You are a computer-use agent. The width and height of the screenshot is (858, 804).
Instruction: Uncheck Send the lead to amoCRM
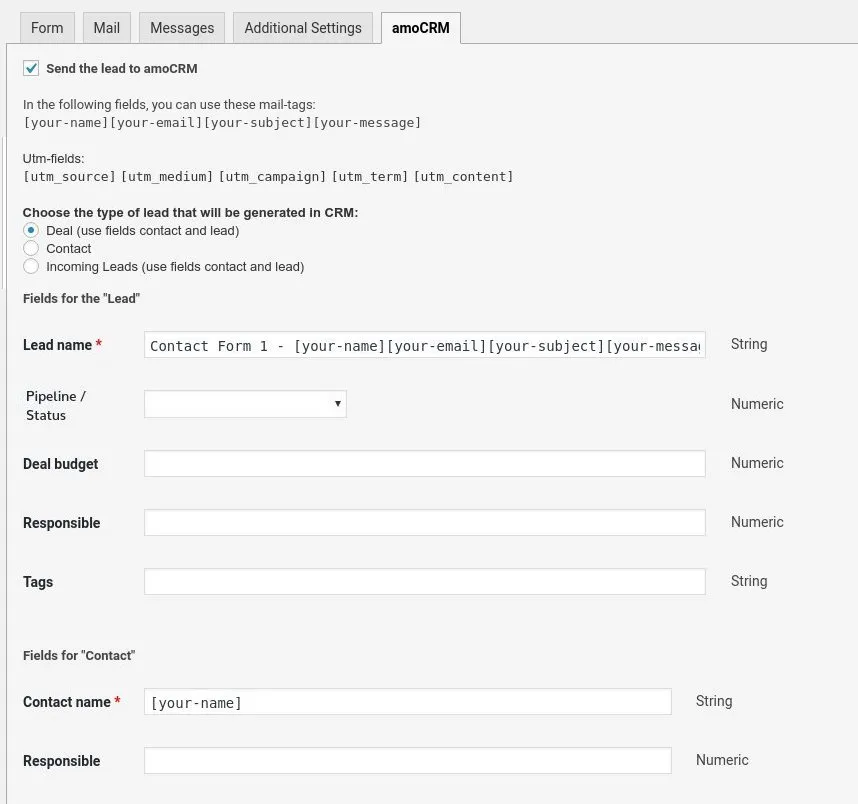coord(31,69)
